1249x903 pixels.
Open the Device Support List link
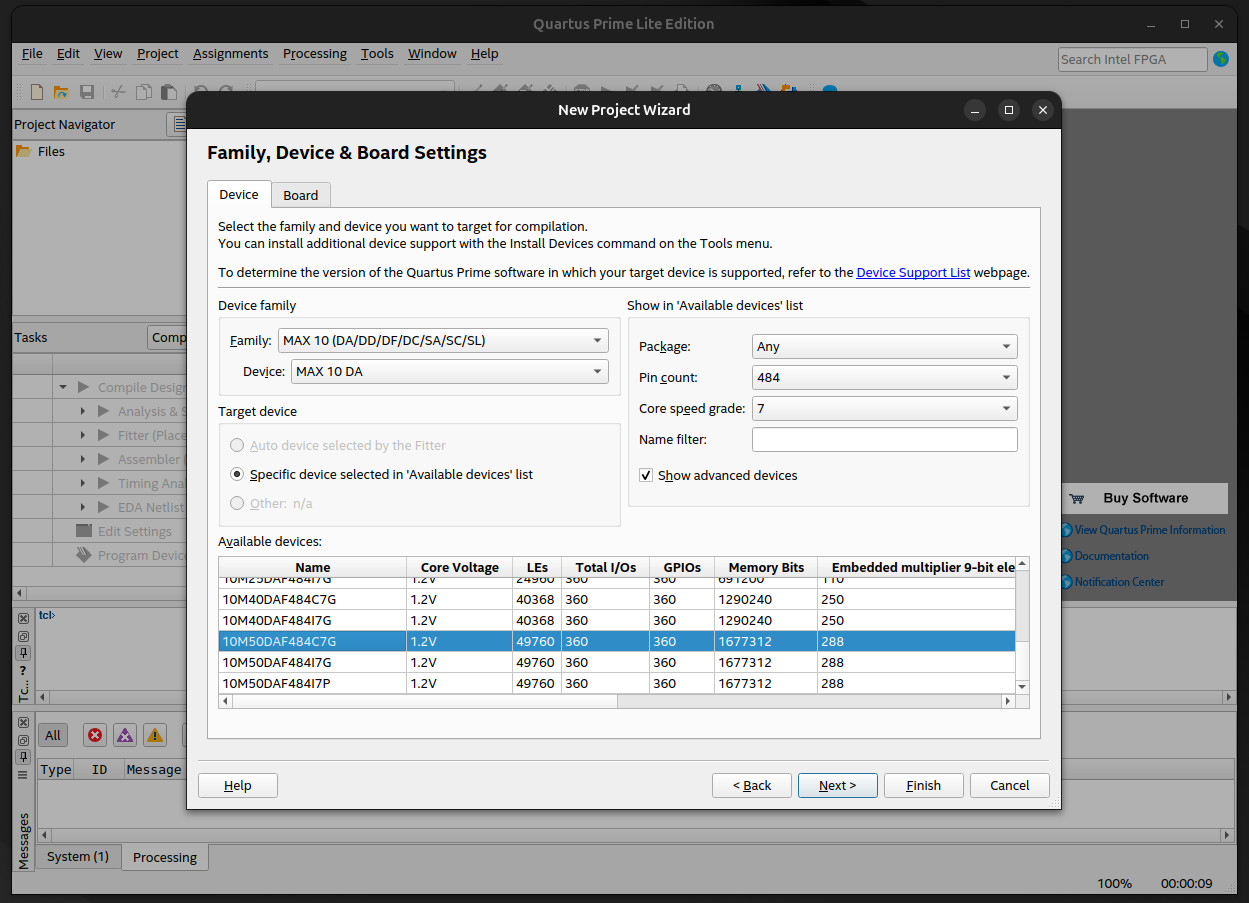[913, 272]
